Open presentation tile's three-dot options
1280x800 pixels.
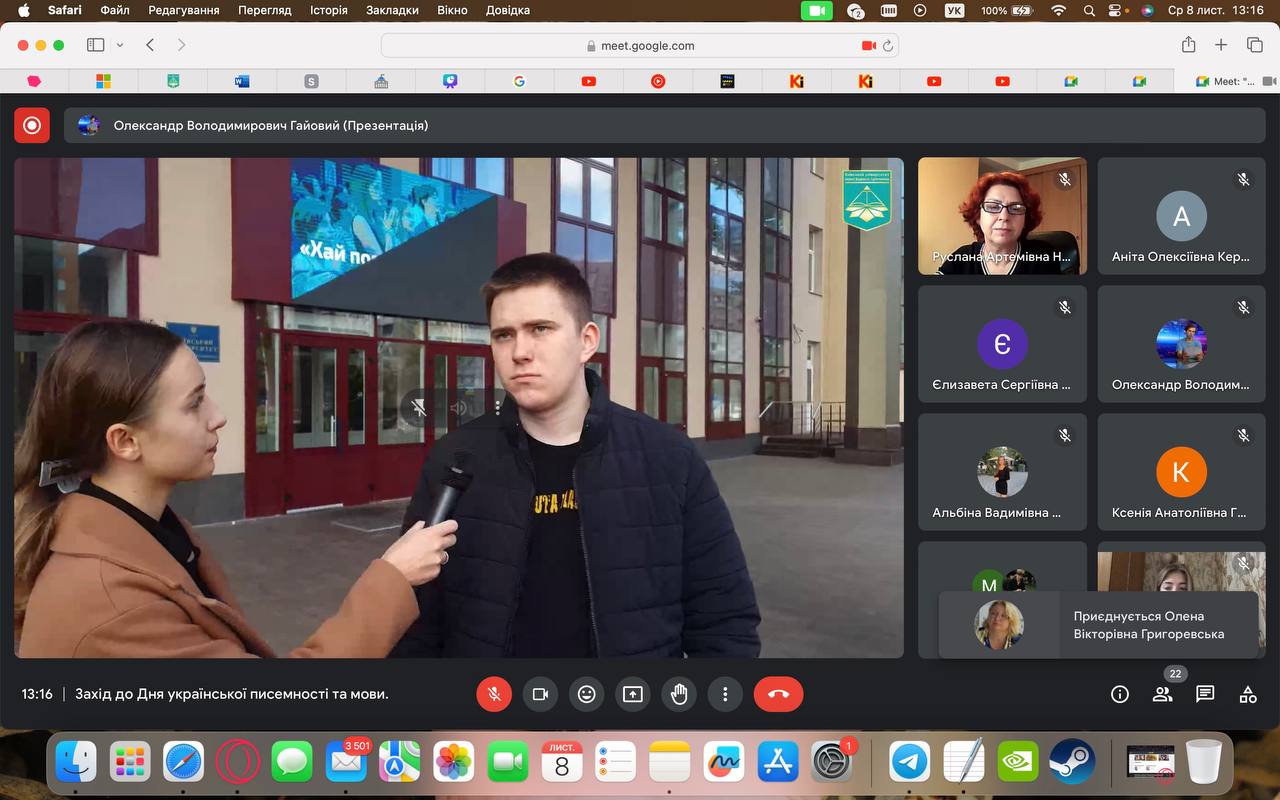point(498,408)
